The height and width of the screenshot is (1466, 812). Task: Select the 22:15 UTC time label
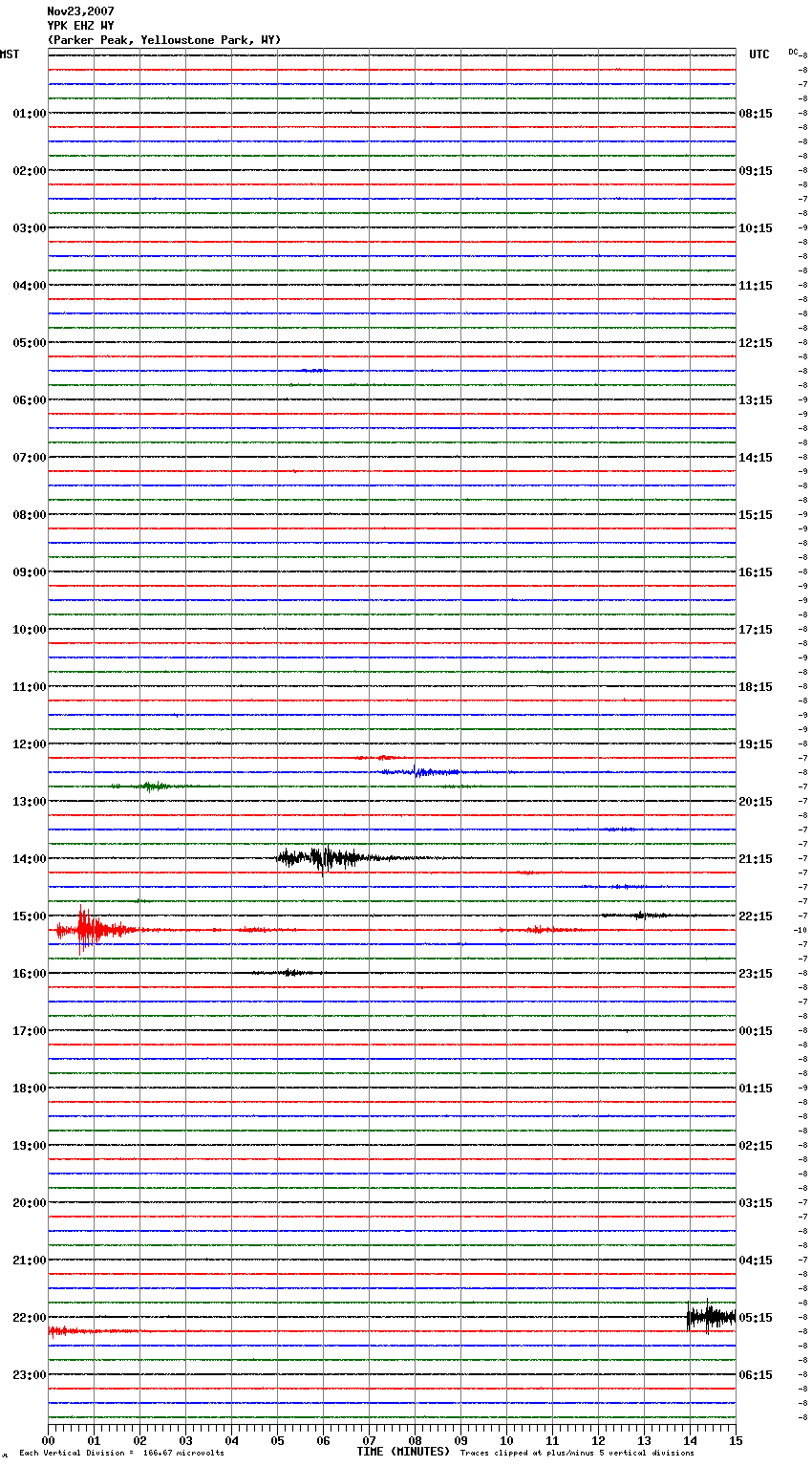point(756,916)
